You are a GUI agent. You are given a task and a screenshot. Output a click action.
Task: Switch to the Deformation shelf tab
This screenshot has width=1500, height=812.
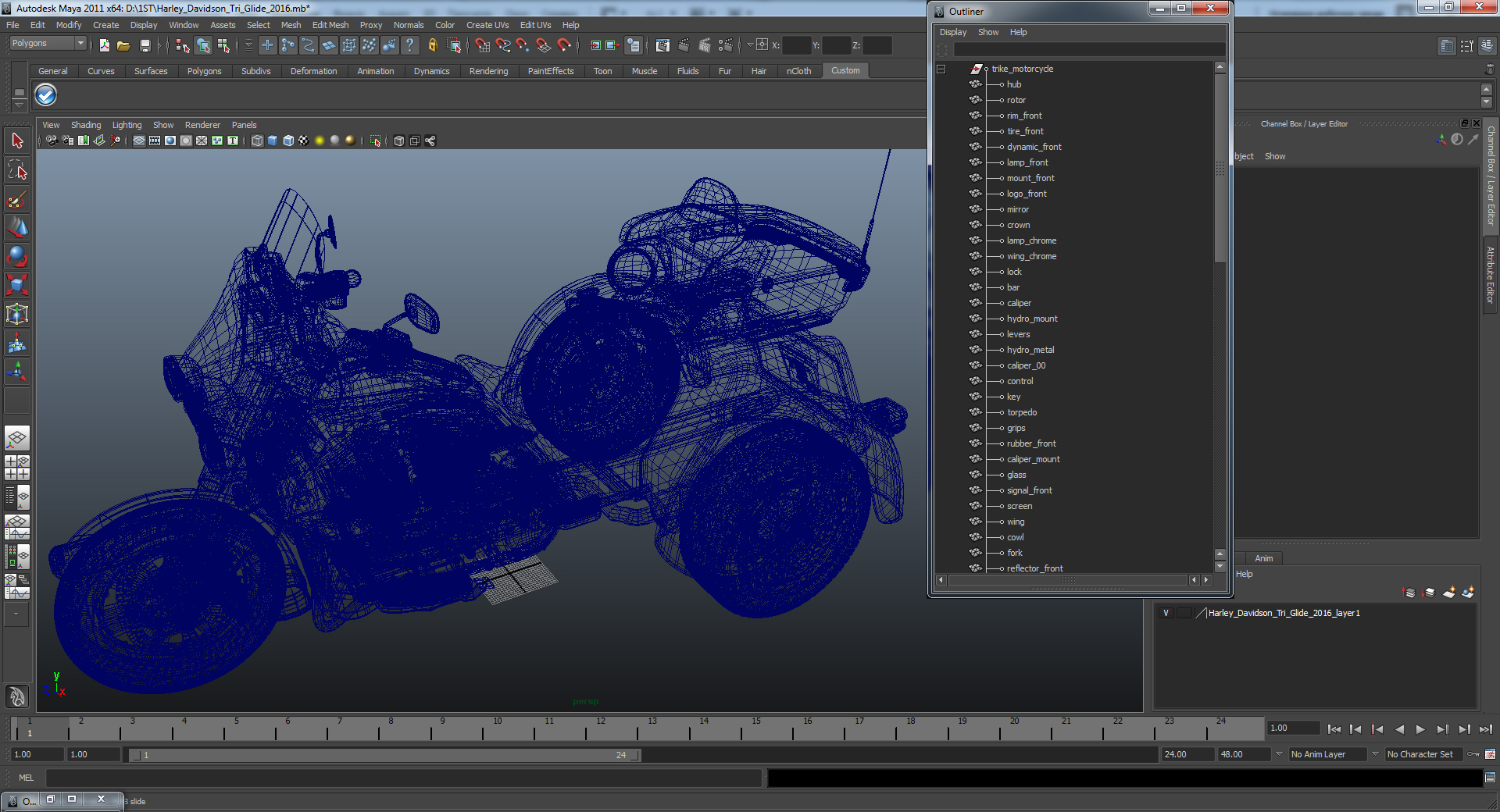pos(313,71)
